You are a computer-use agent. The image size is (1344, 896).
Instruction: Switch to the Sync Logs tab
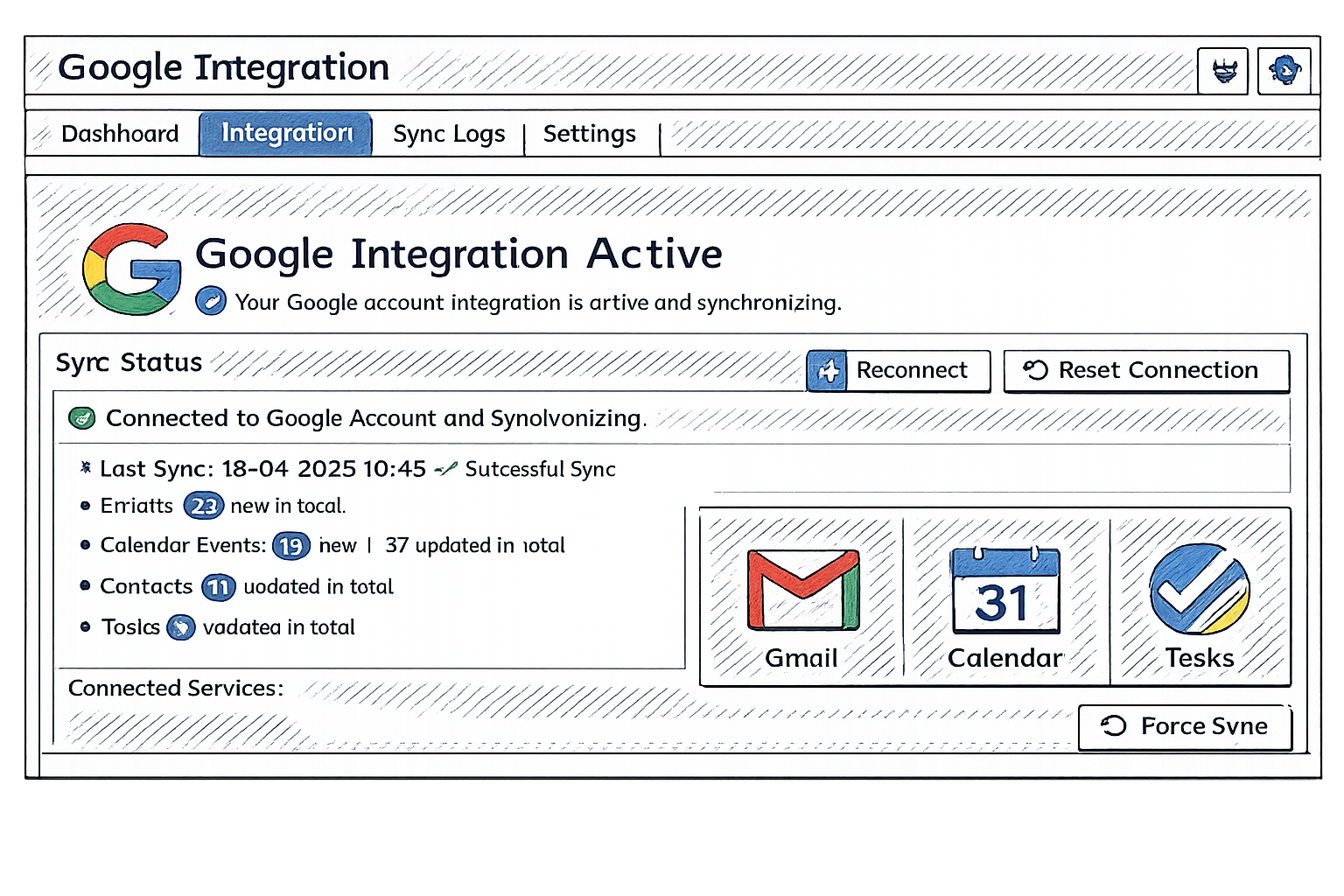[449, 134]
